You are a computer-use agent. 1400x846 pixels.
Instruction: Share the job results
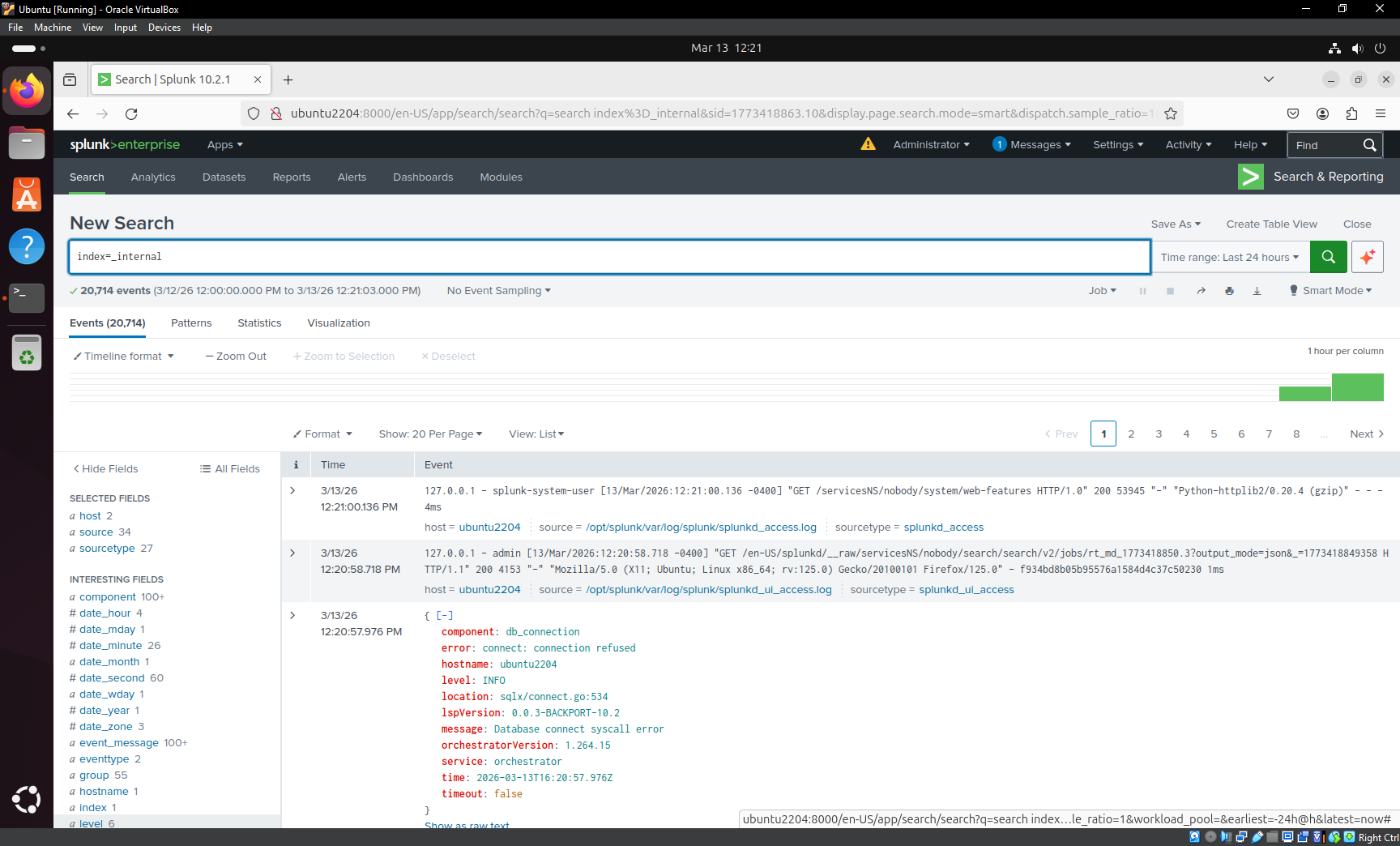coord(1202,290)
